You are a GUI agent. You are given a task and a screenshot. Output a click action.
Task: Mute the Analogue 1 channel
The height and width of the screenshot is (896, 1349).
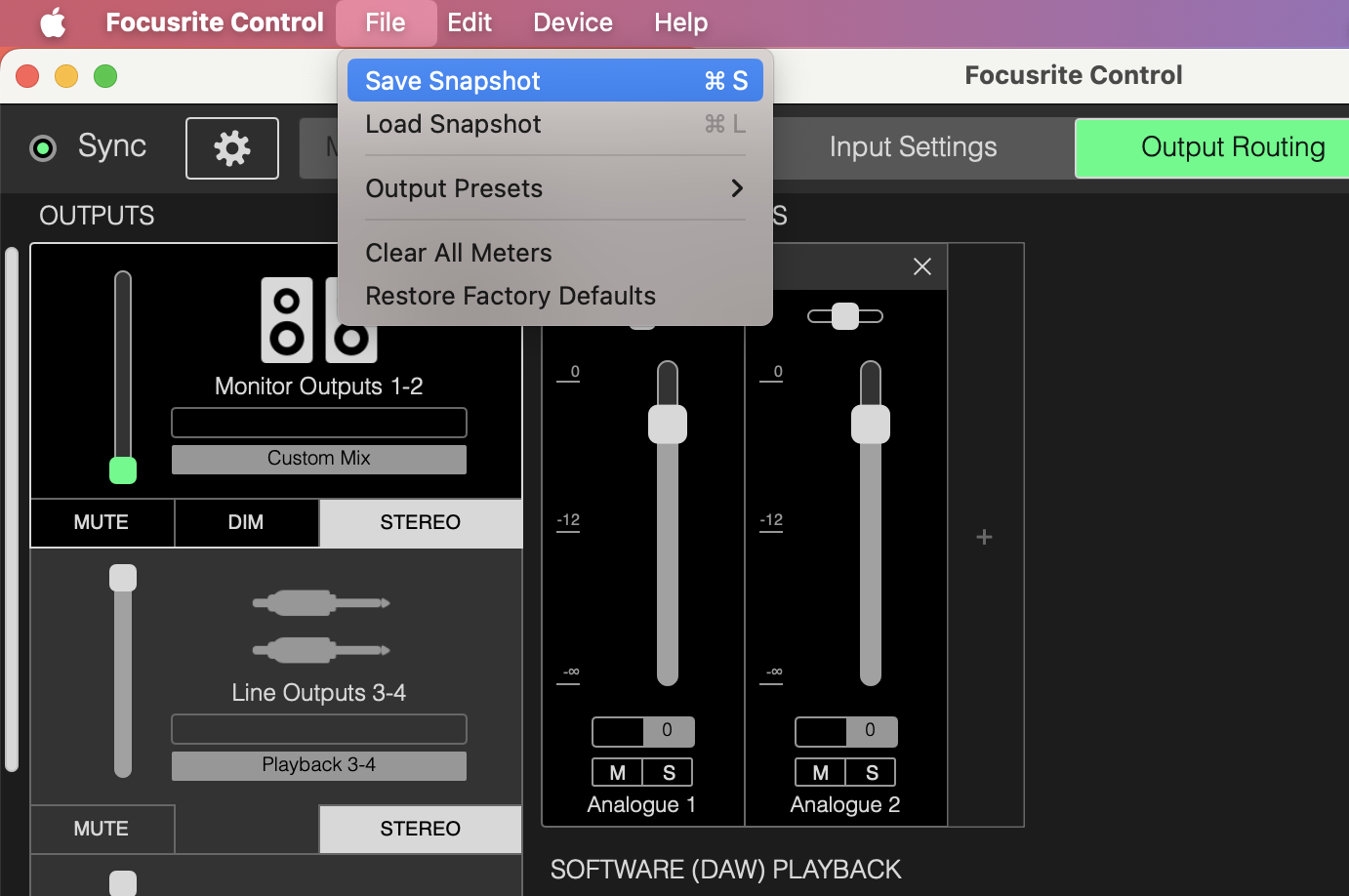click(618, 772)
